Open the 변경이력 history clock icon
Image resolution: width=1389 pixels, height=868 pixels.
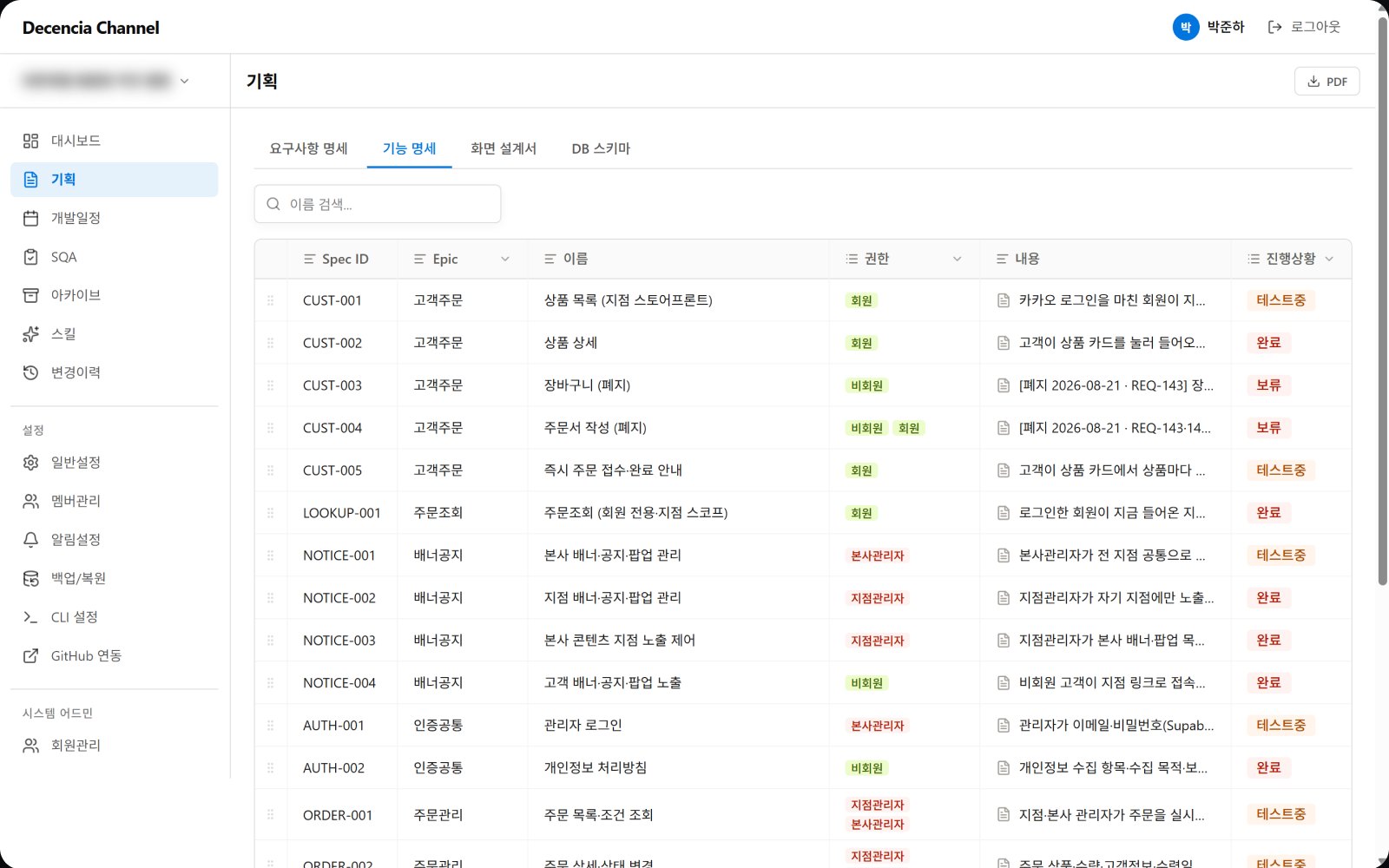pyautogui.click(x=31, y=372)
